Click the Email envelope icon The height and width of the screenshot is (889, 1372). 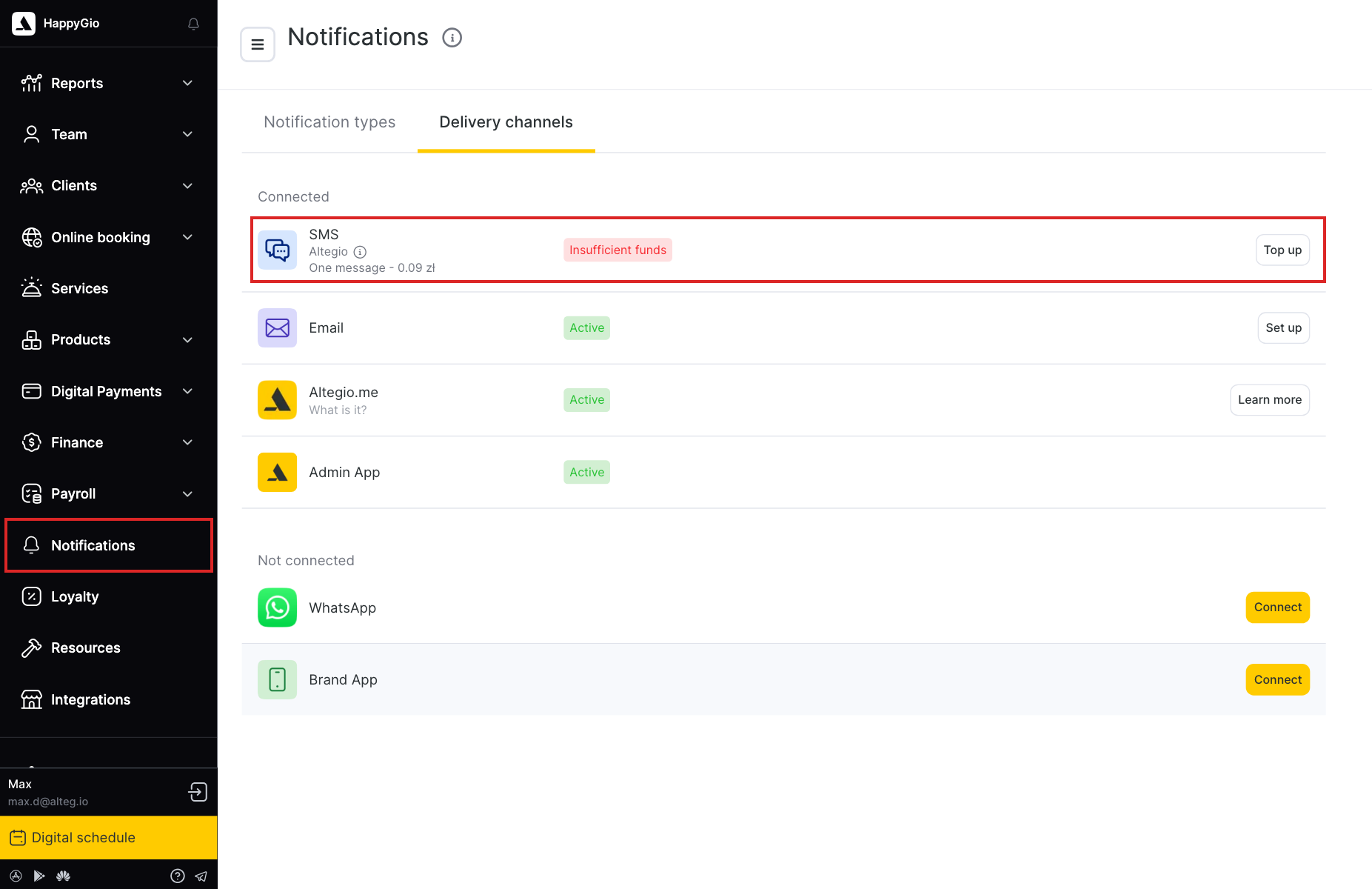[x=277, y=327]
